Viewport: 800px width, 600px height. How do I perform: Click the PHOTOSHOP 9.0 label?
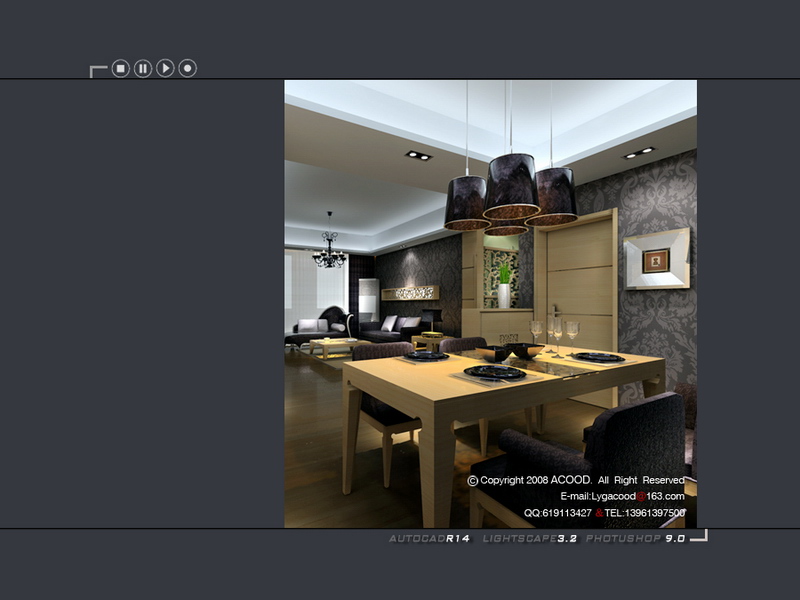(635, 538)
